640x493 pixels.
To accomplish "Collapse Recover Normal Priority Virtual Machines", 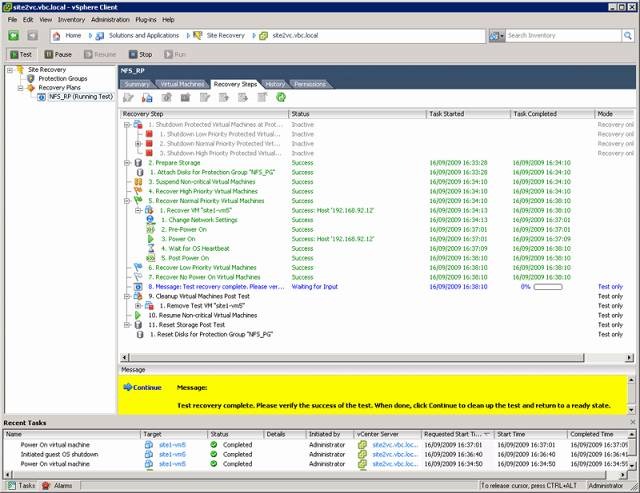I will [x=127, y=201].
